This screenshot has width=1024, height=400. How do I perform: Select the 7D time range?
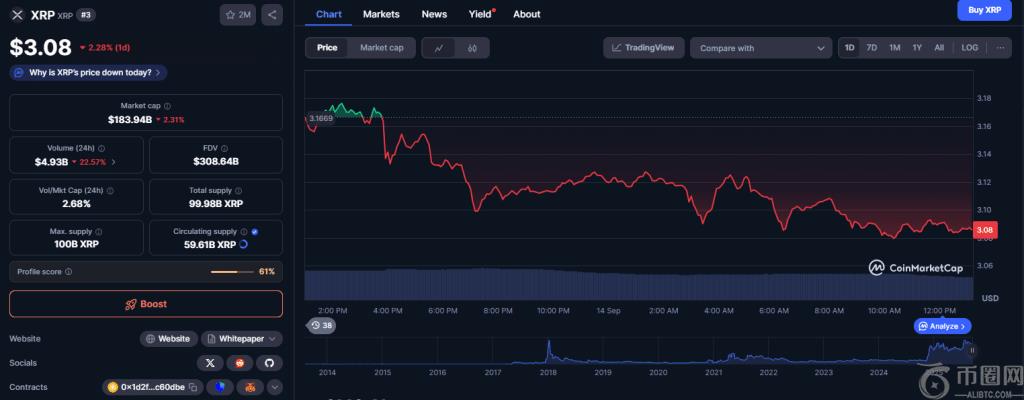click(871, 48)
